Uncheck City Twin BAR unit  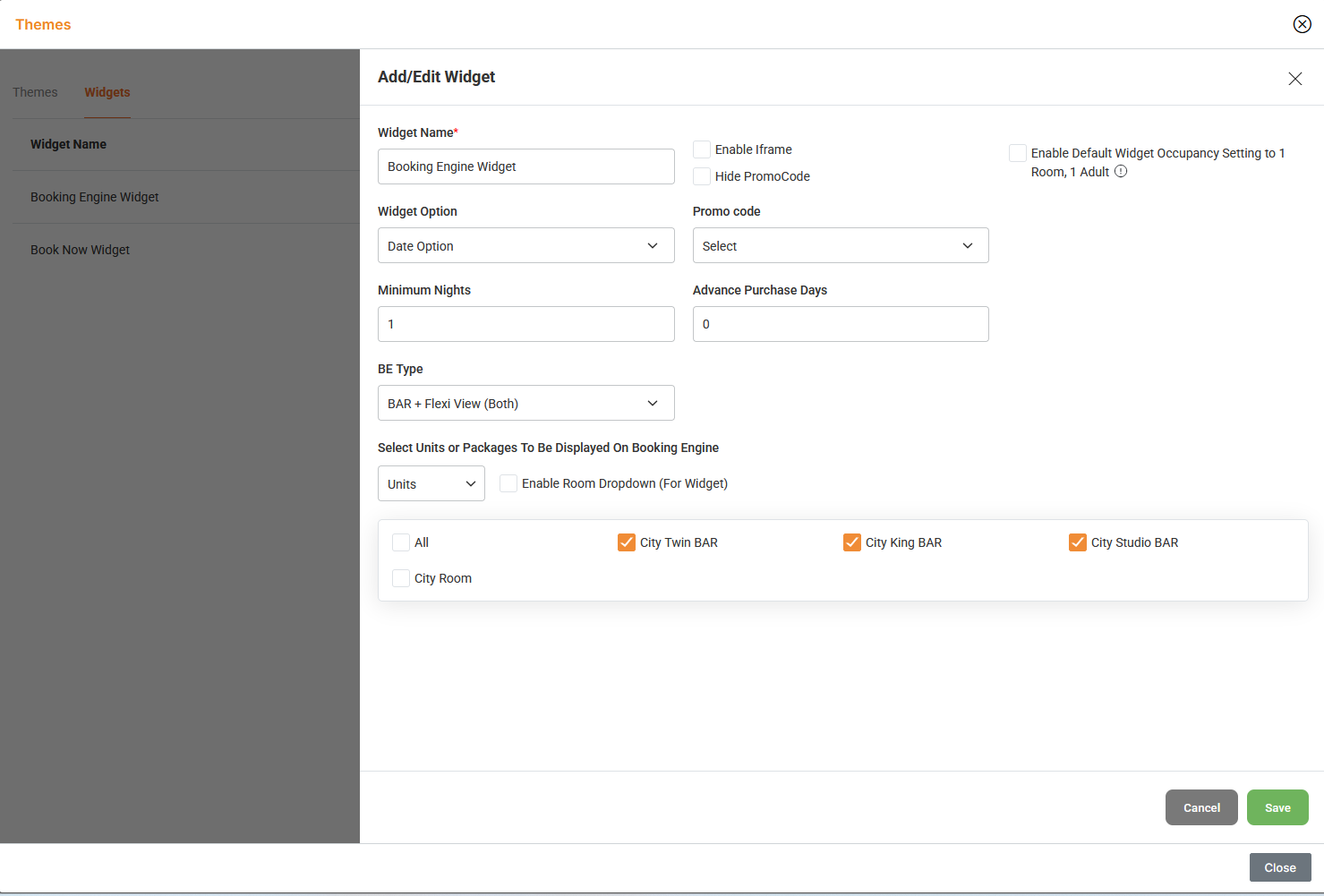click(627, 542)
